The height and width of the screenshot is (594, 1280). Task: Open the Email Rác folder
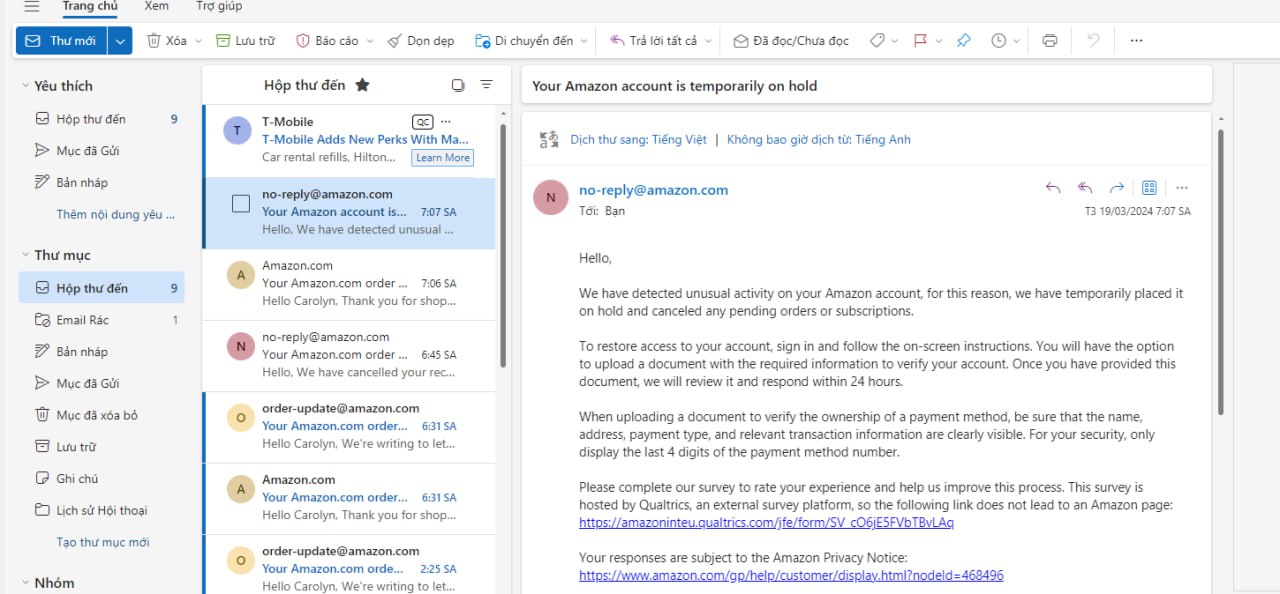83,320
